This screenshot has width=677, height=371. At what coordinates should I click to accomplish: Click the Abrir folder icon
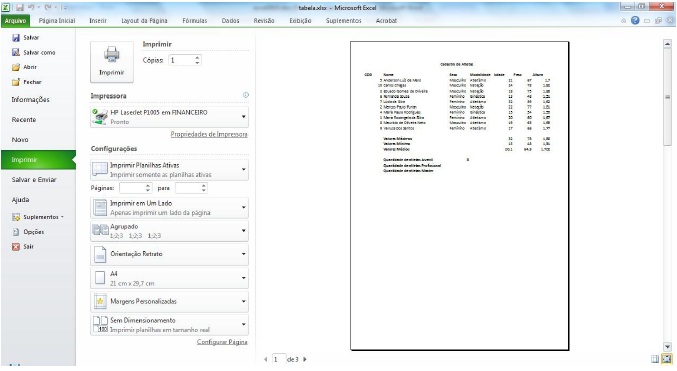16,67
